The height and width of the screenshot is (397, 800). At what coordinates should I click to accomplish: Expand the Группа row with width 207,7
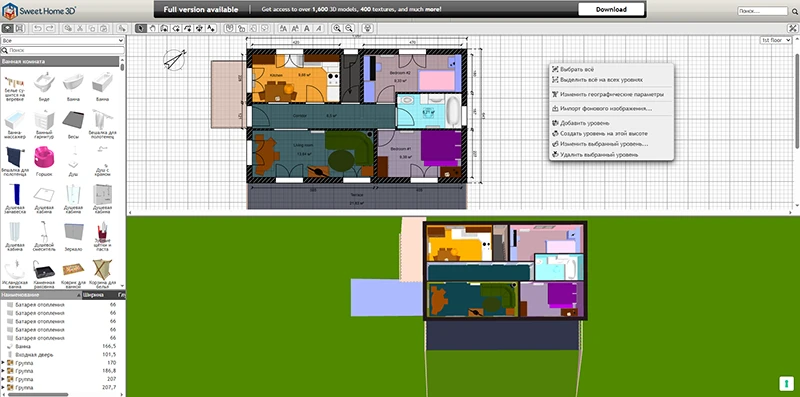coord(4,387)
